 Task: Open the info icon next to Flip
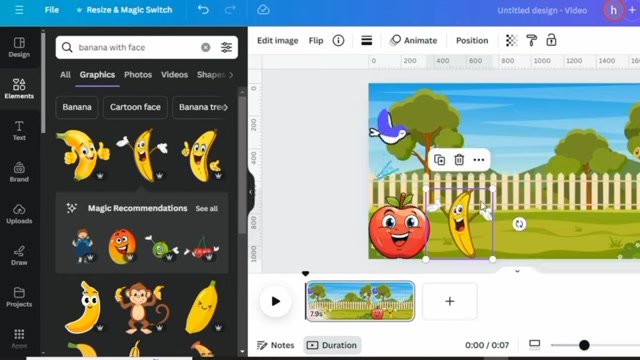point(338,40)
